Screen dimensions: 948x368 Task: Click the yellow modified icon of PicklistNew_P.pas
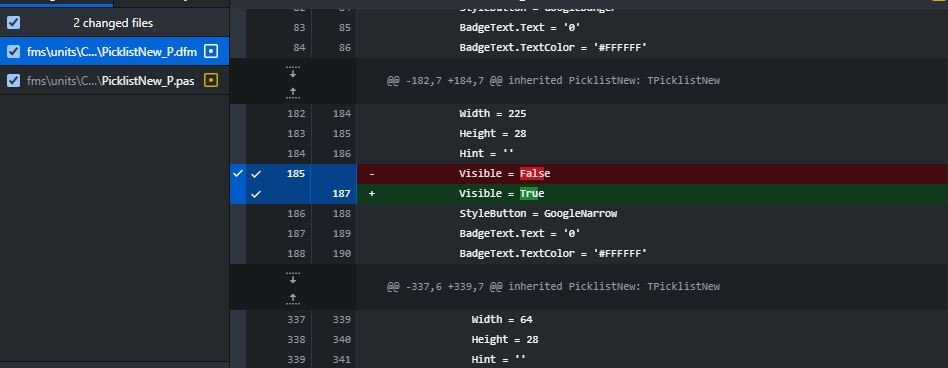tap(210, 80)
